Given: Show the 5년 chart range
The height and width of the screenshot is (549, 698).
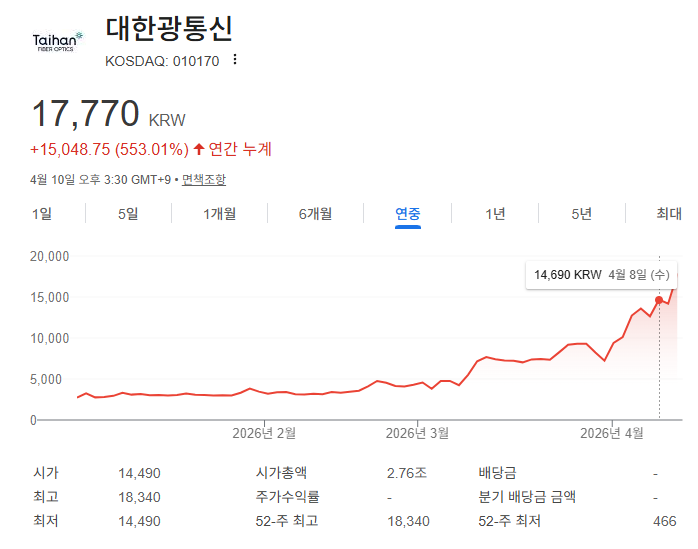Looking at the screenshot, I should (582, 214).
